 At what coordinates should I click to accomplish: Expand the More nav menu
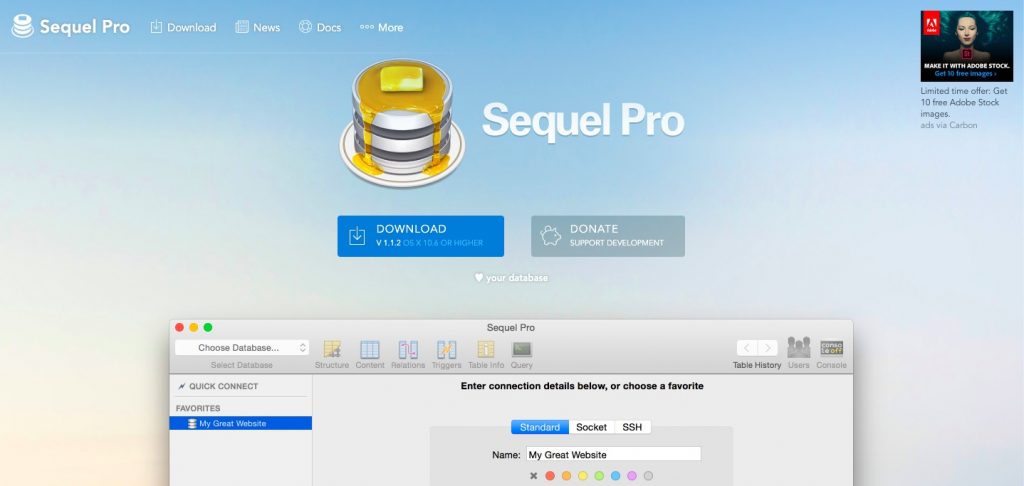[381, 27]
